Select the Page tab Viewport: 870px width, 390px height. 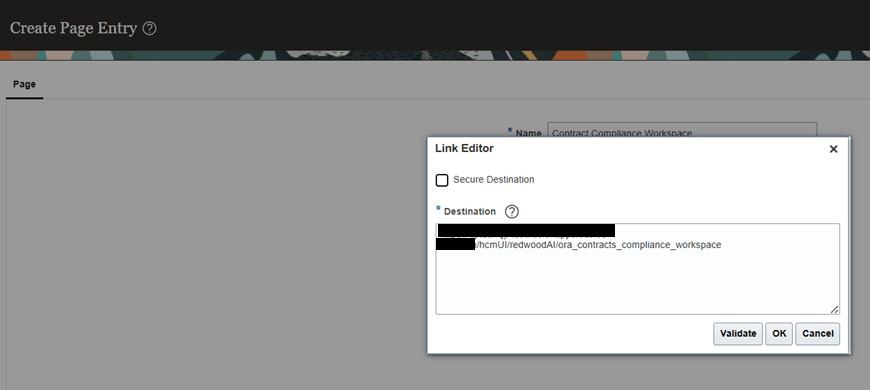[x=24, y=84]
